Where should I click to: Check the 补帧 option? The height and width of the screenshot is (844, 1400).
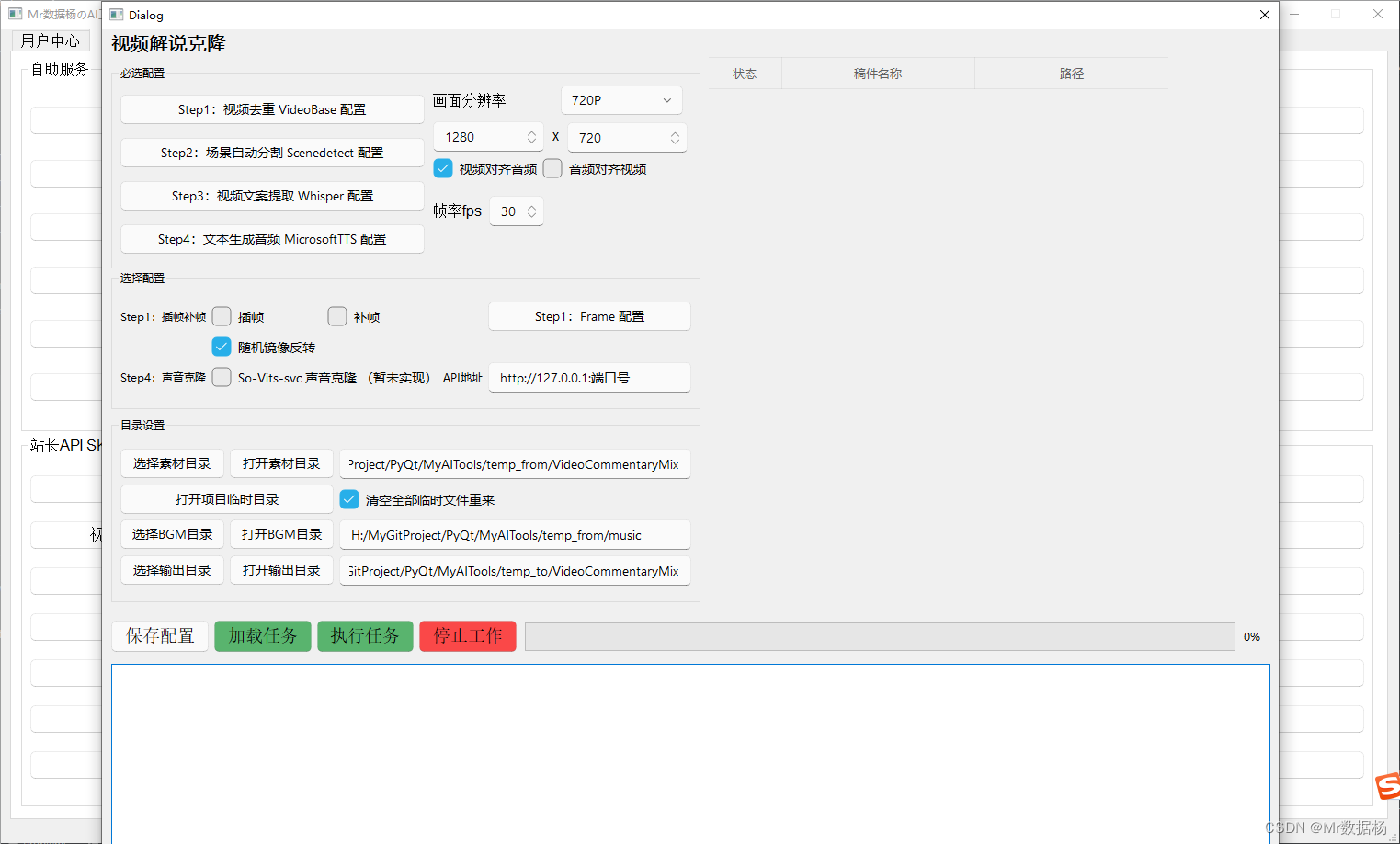click(x=337, y=316)
